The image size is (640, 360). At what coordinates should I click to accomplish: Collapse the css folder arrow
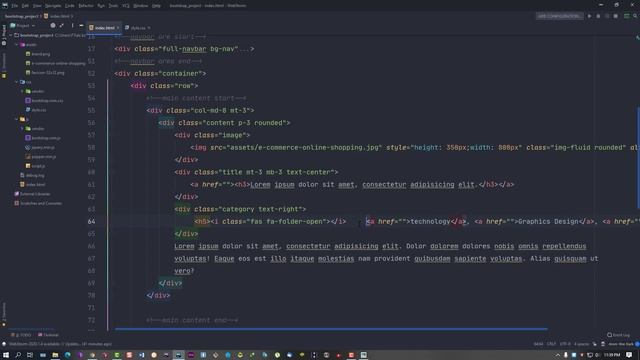click(x=17, y=82)
